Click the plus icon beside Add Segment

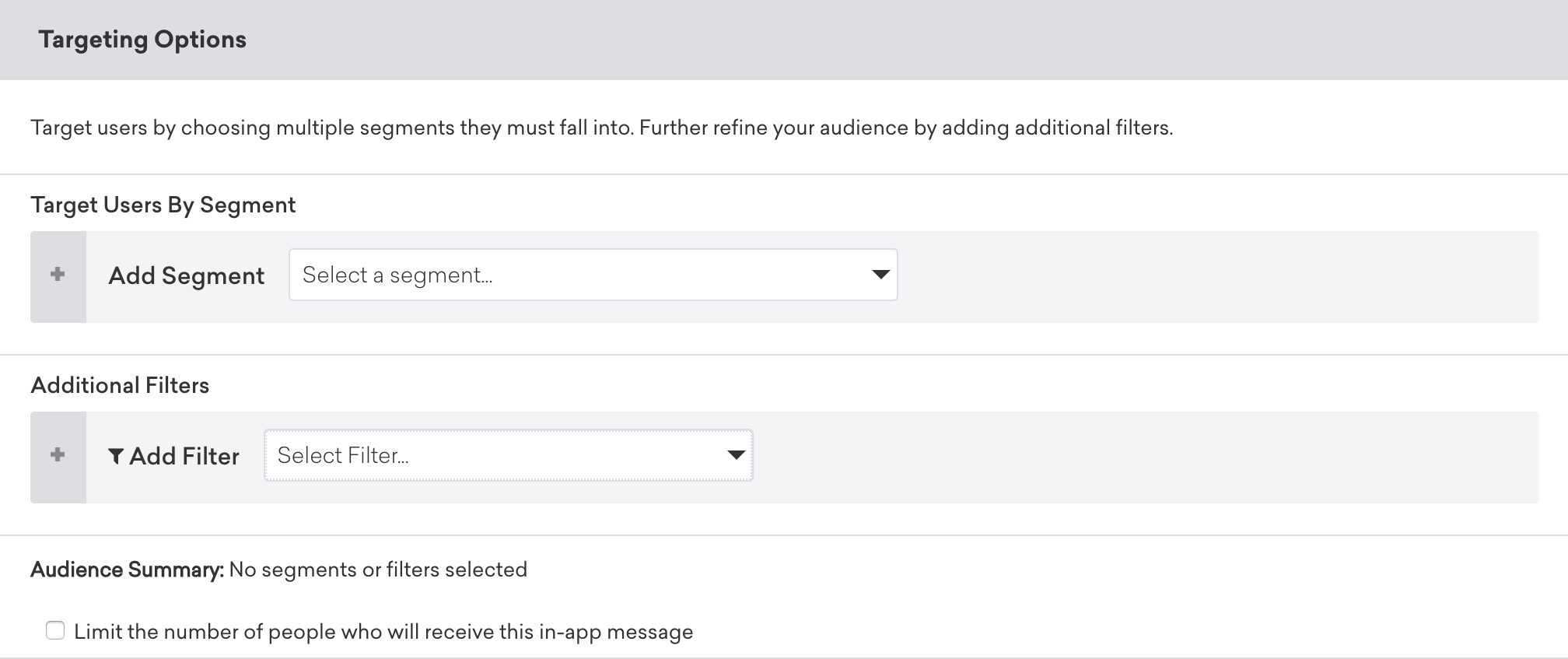(58, 275)
